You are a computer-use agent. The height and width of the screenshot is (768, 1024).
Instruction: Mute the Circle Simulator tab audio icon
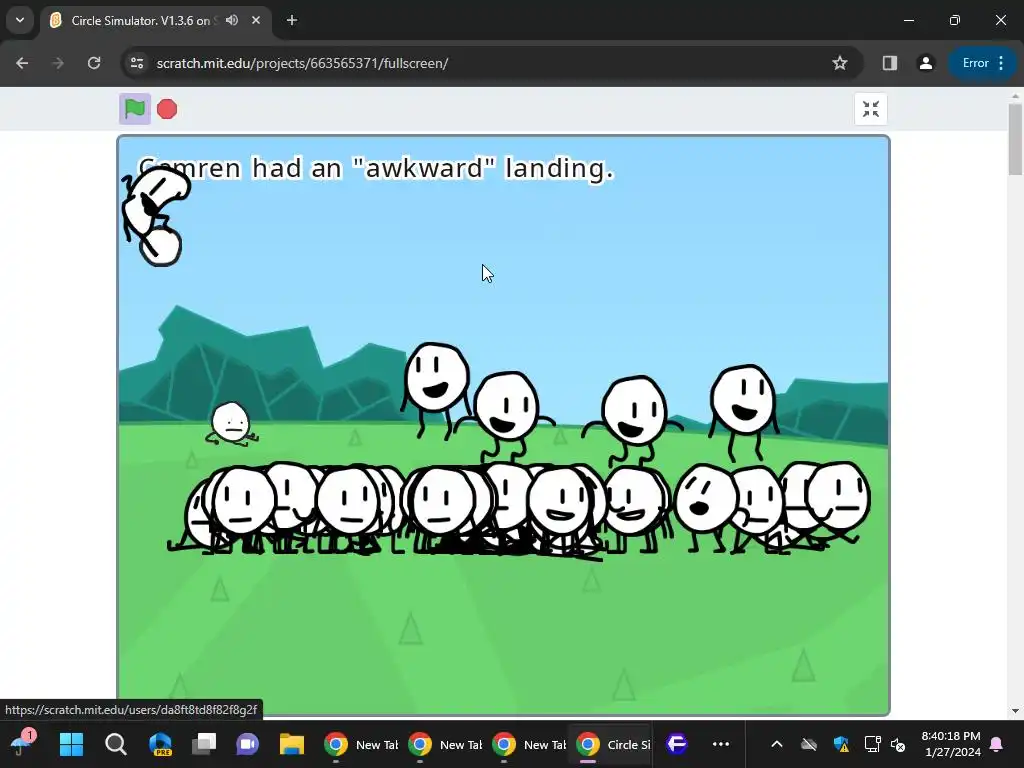(x=232, y=20)
